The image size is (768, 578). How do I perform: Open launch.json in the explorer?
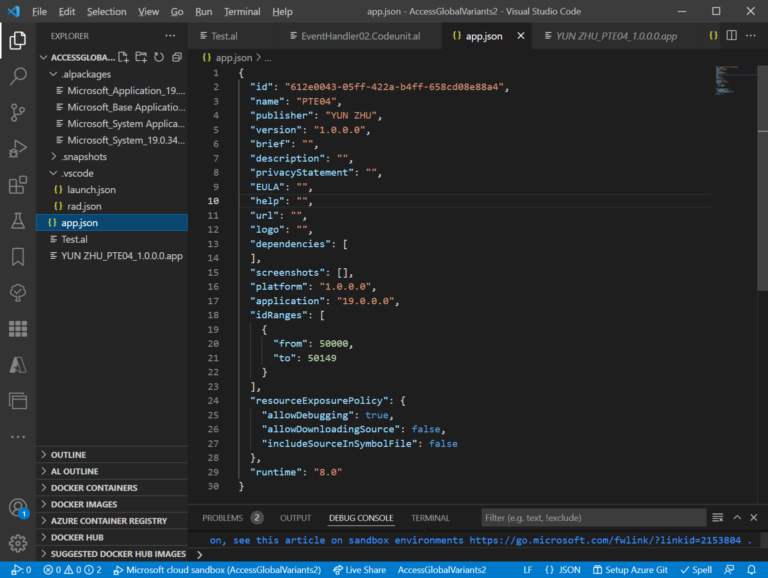pyautogui.click(x=91, y=190)
